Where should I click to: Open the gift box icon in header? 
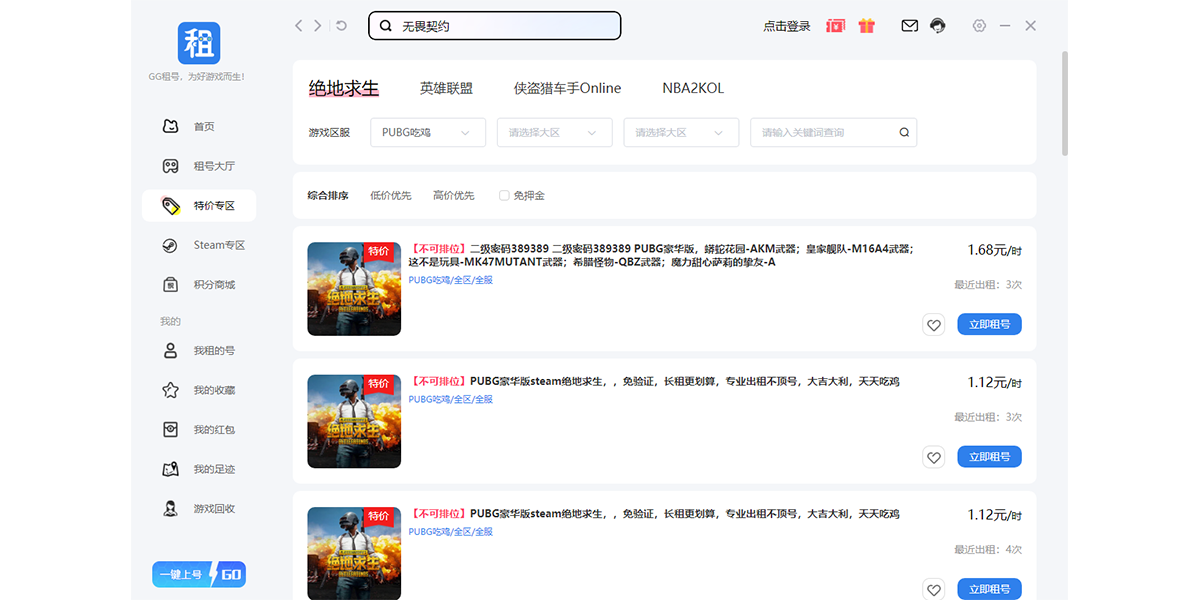pos(866,26)
